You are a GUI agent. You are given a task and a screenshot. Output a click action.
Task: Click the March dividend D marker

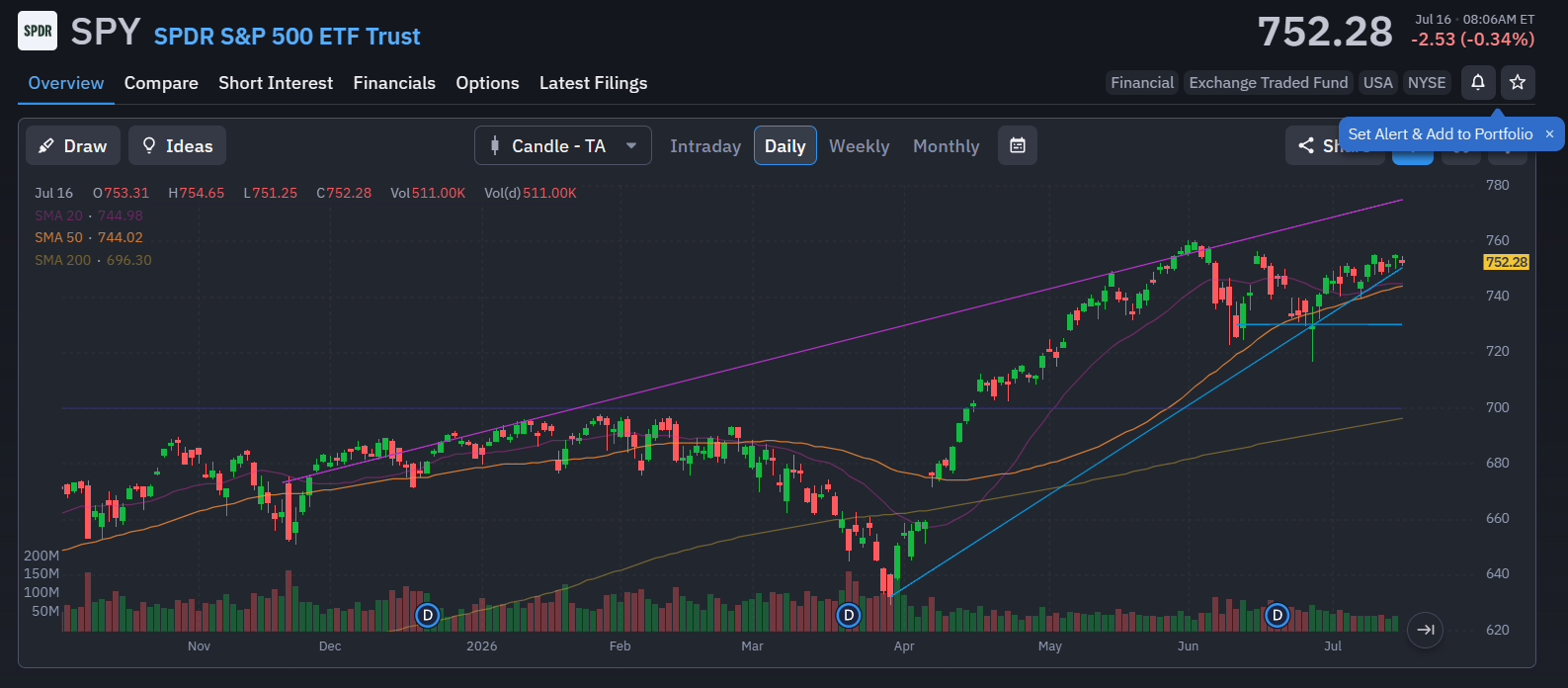coord(848,615)
